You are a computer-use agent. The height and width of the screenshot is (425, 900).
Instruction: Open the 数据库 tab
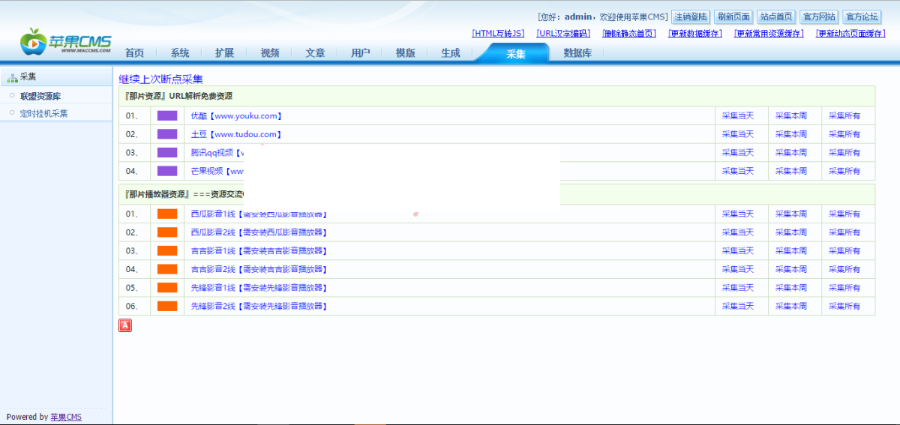[577, 53]
